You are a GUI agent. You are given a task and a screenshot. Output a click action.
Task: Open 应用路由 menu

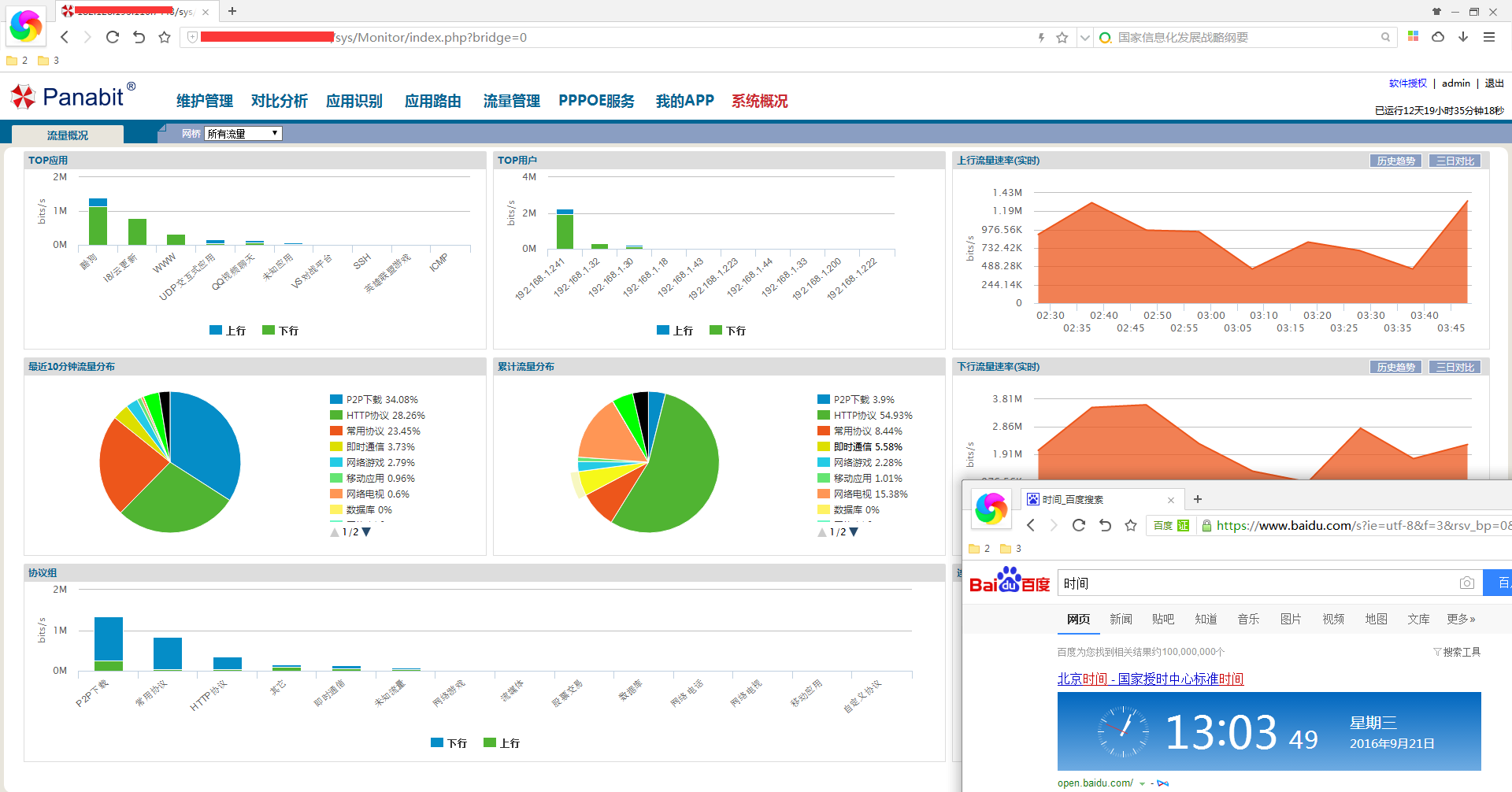433,101
